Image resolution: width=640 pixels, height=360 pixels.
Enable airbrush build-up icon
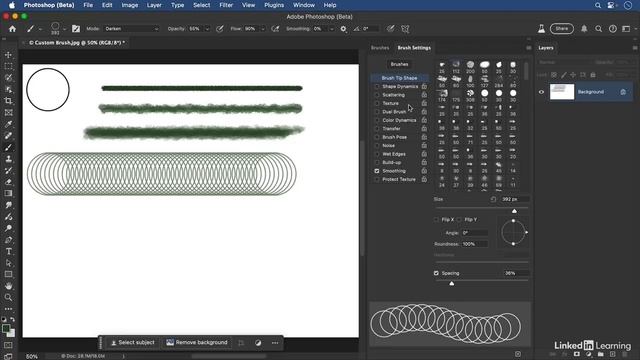coord(275,29)
